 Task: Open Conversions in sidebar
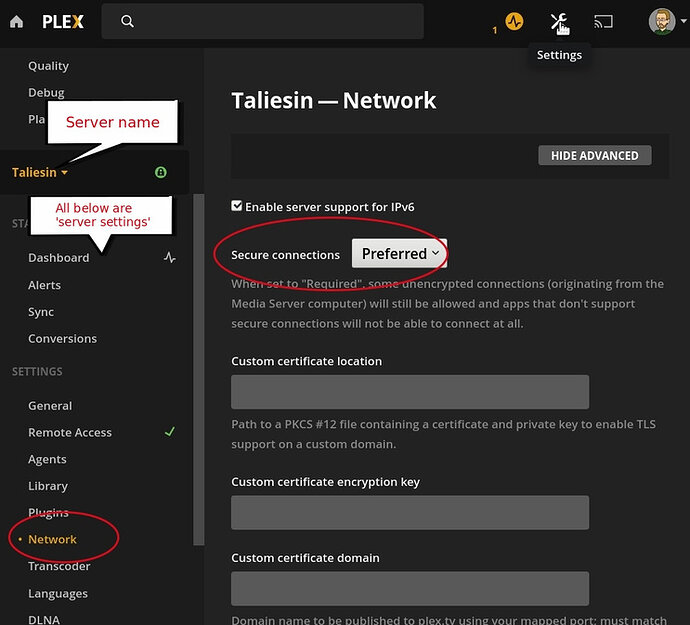click(x=62, y=338)
